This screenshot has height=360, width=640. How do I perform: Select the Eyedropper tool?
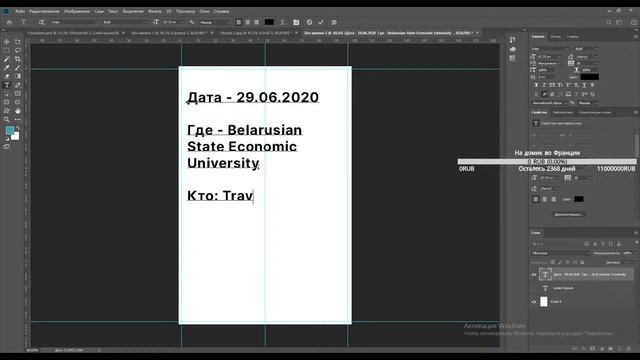(7, 68)
